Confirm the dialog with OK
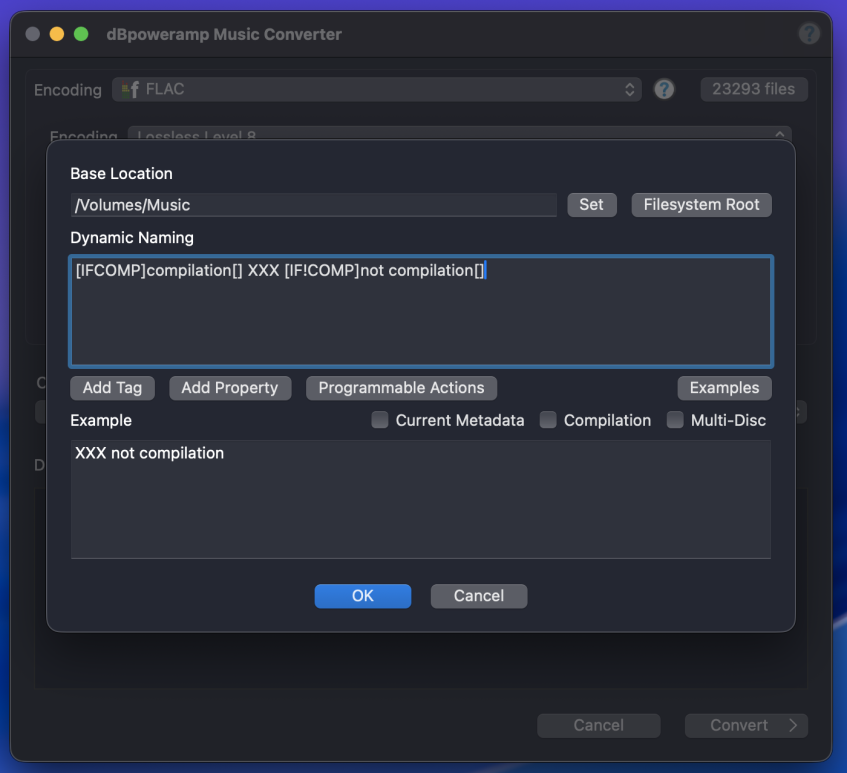Image resolution: width=847 pixels, height=773 pixels. click(362, 596)
